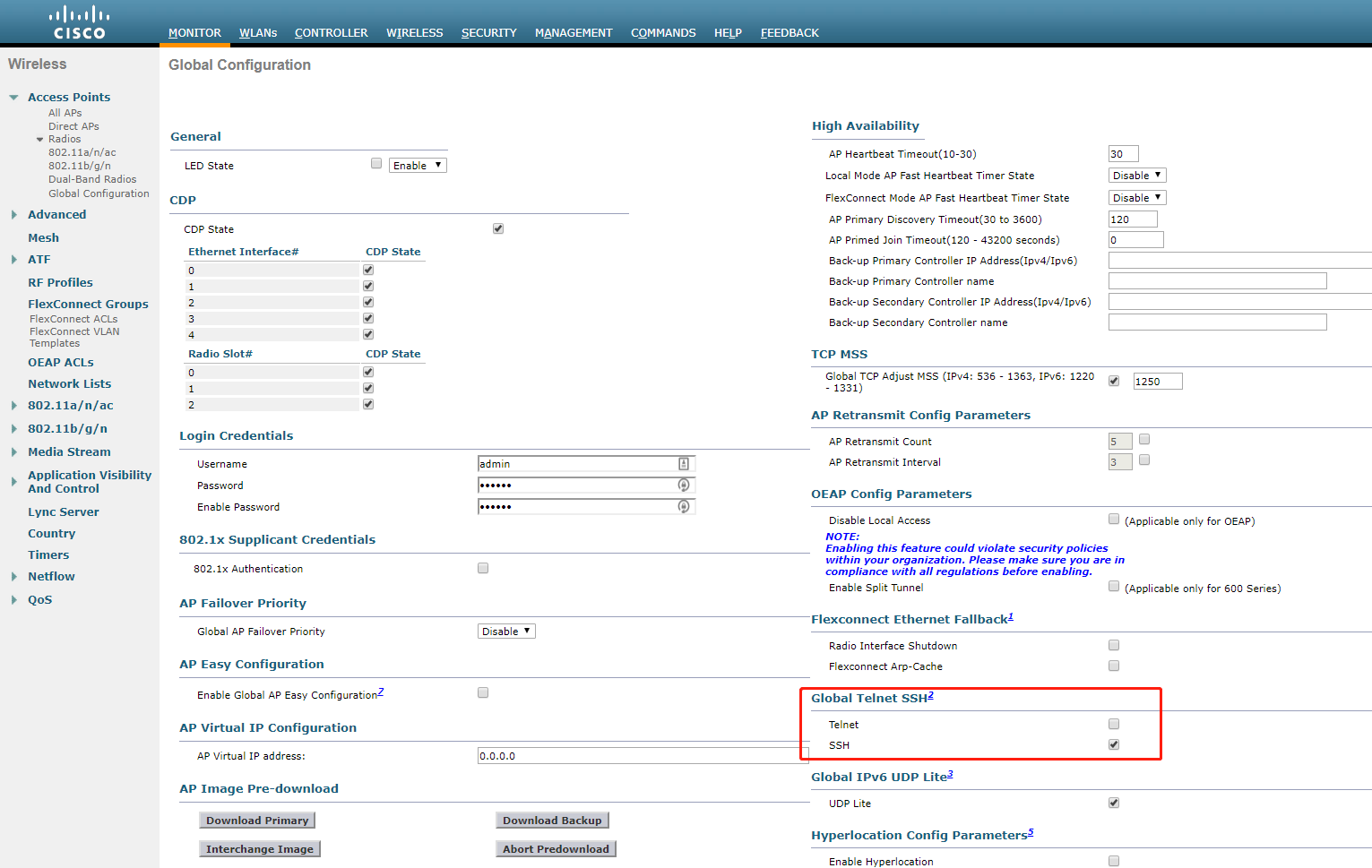Click the Cisco logo in the header

click(79, 21)
